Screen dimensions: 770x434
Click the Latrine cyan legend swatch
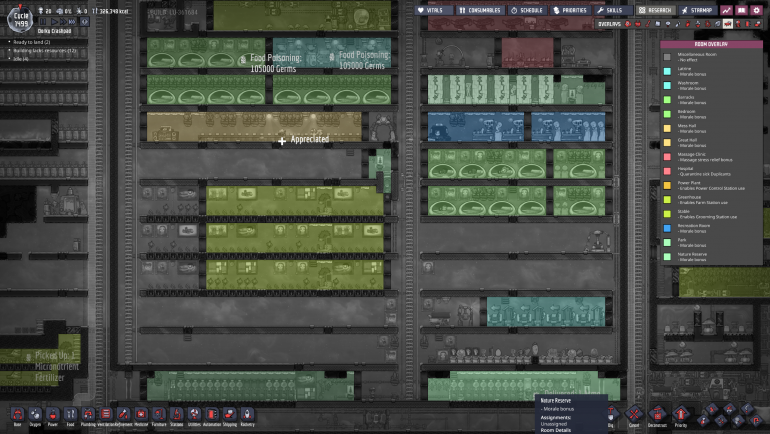667,71
